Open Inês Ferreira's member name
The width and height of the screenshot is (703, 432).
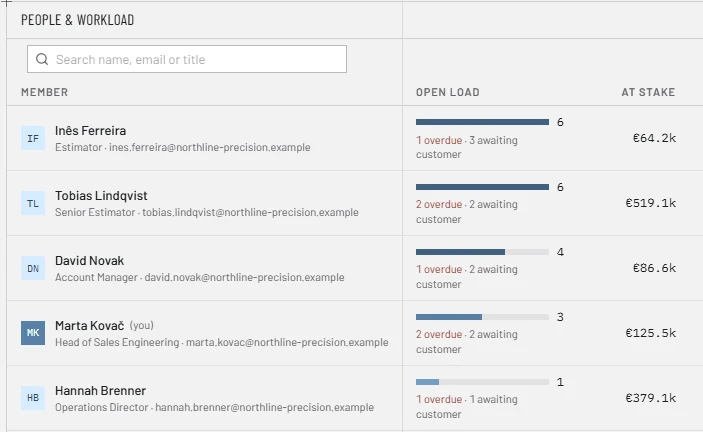tap(91, 130)
